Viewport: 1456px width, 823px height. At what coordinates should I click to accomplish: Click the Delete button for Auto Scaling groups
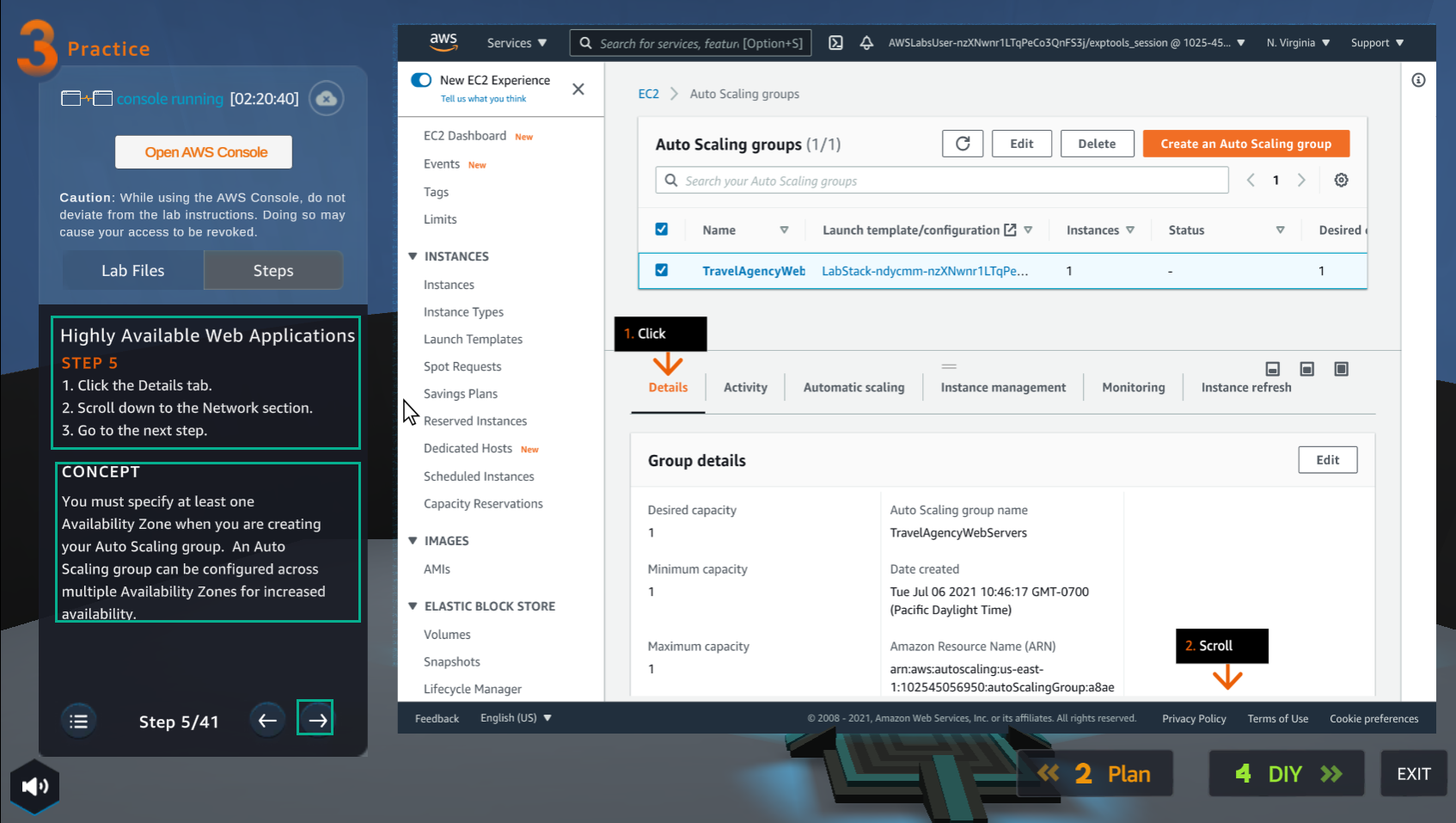pos(1098,144)
